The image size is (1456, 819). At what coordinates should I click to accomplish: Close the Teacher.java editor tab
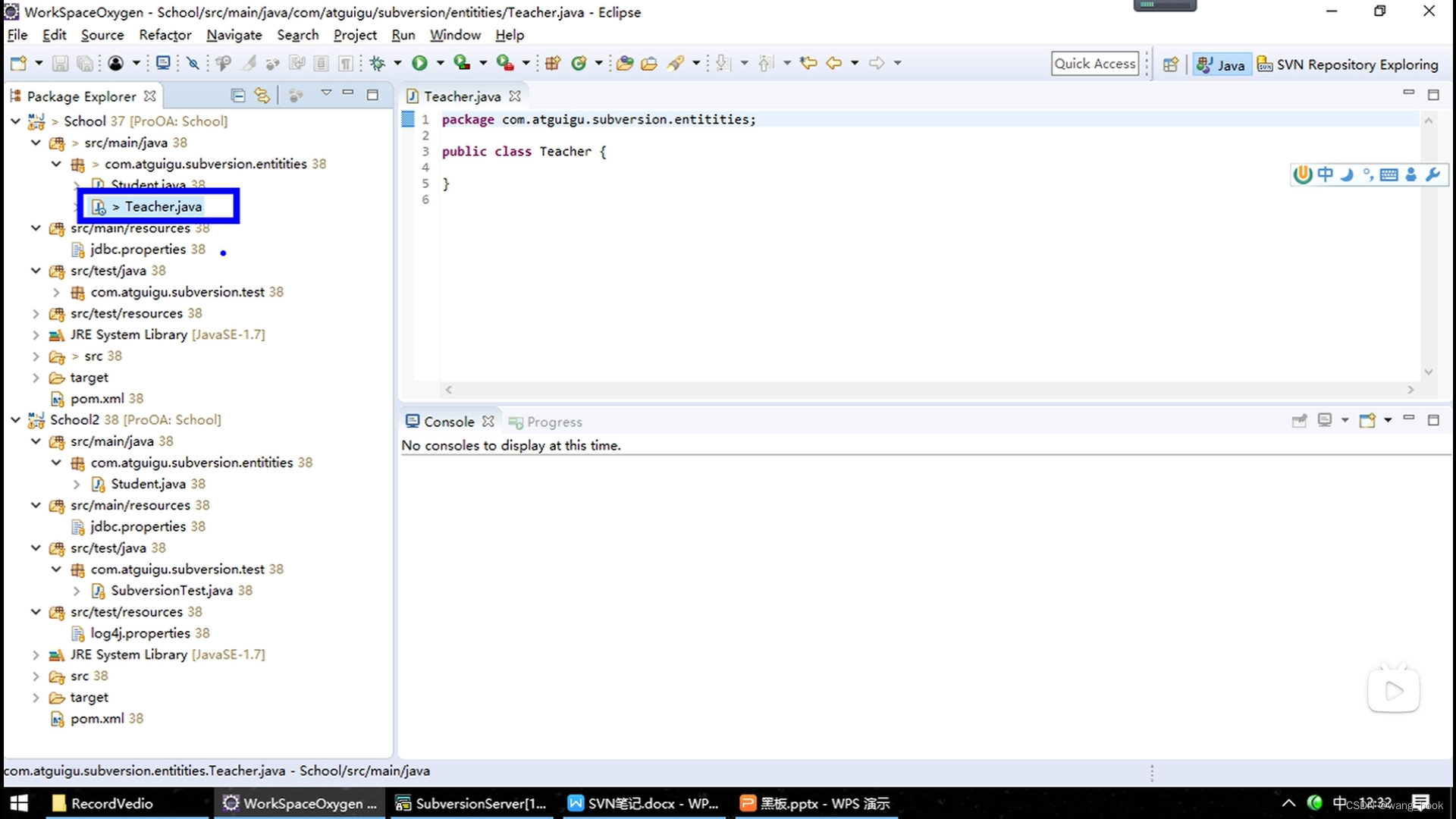pyautogui.click(x=515, y=96)
